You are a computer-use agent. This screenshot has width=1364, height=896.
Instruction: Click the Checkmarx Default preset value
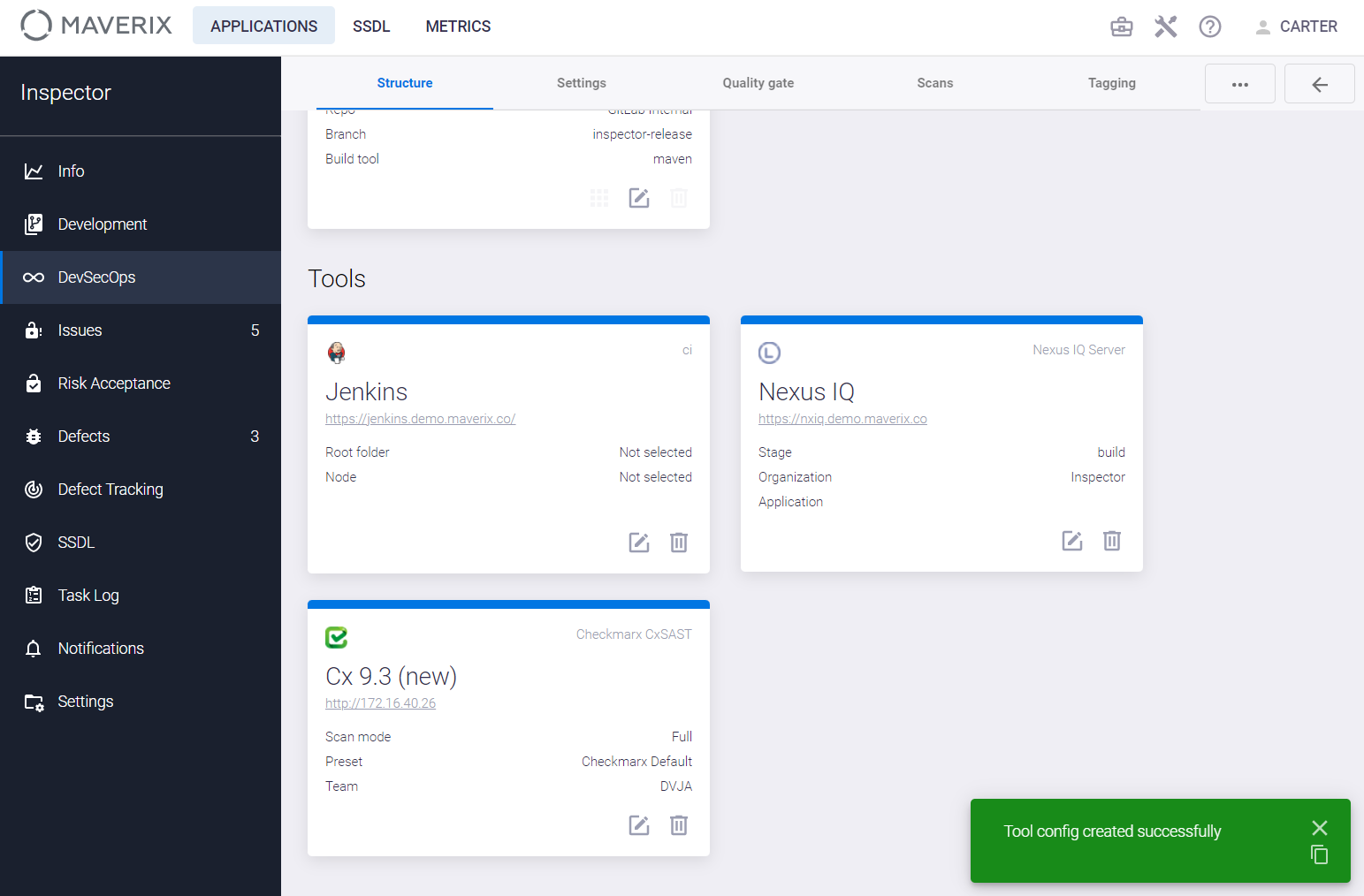pos(636,762)
